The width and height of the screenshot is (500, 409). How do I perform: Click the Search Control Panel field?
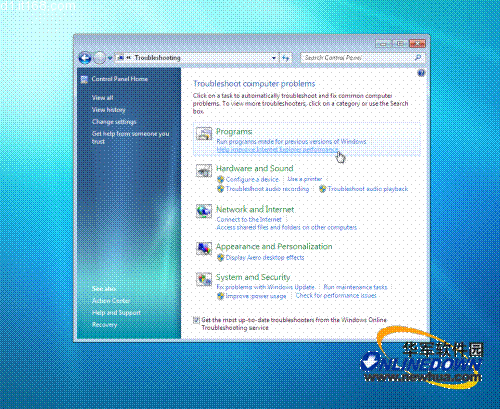pyautogui.click(x=358, y=58)
